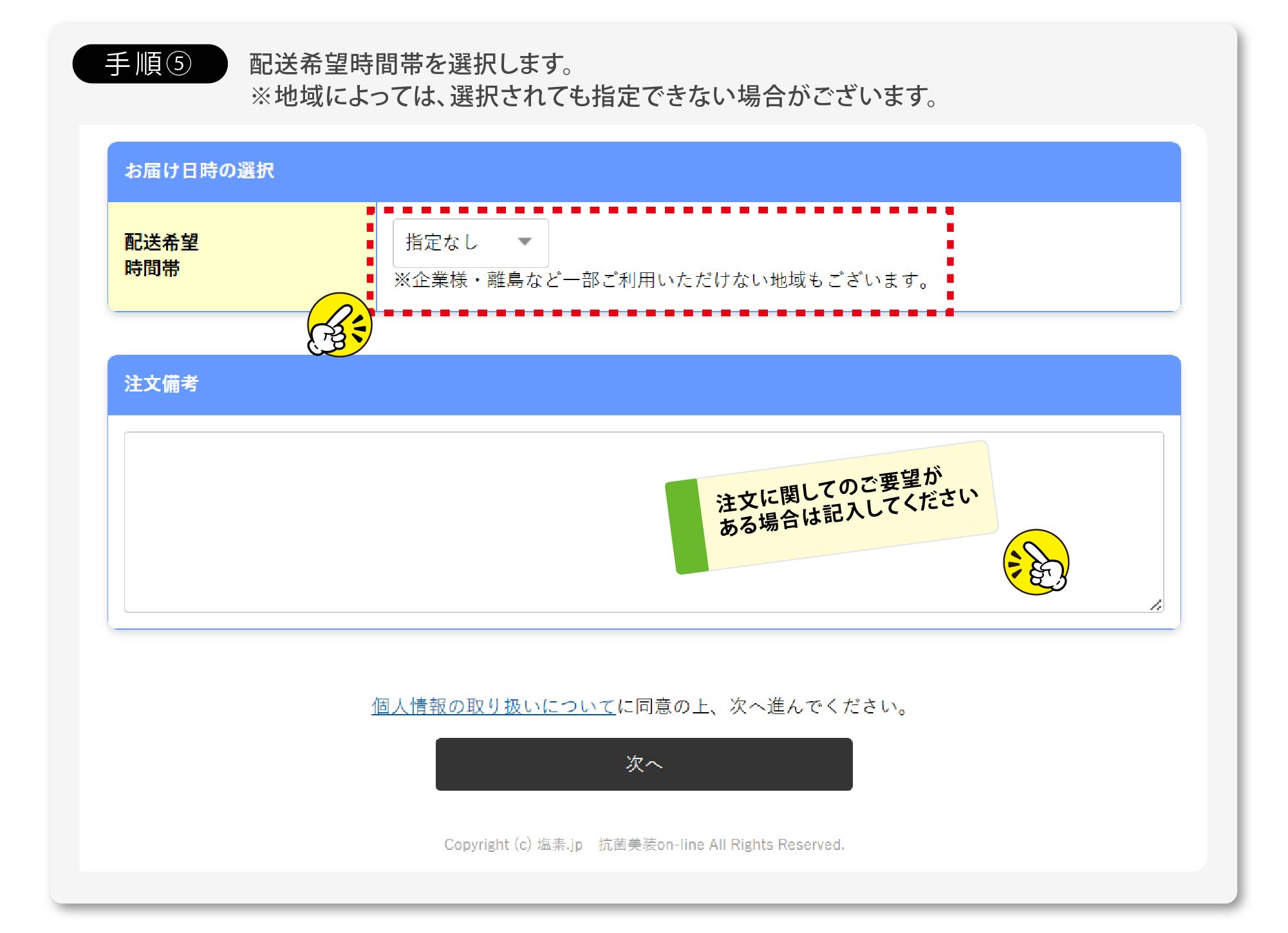Click the textarea resize handle corner
The width and height of the screenshot is (1288, 933).
click(1156, 605)
